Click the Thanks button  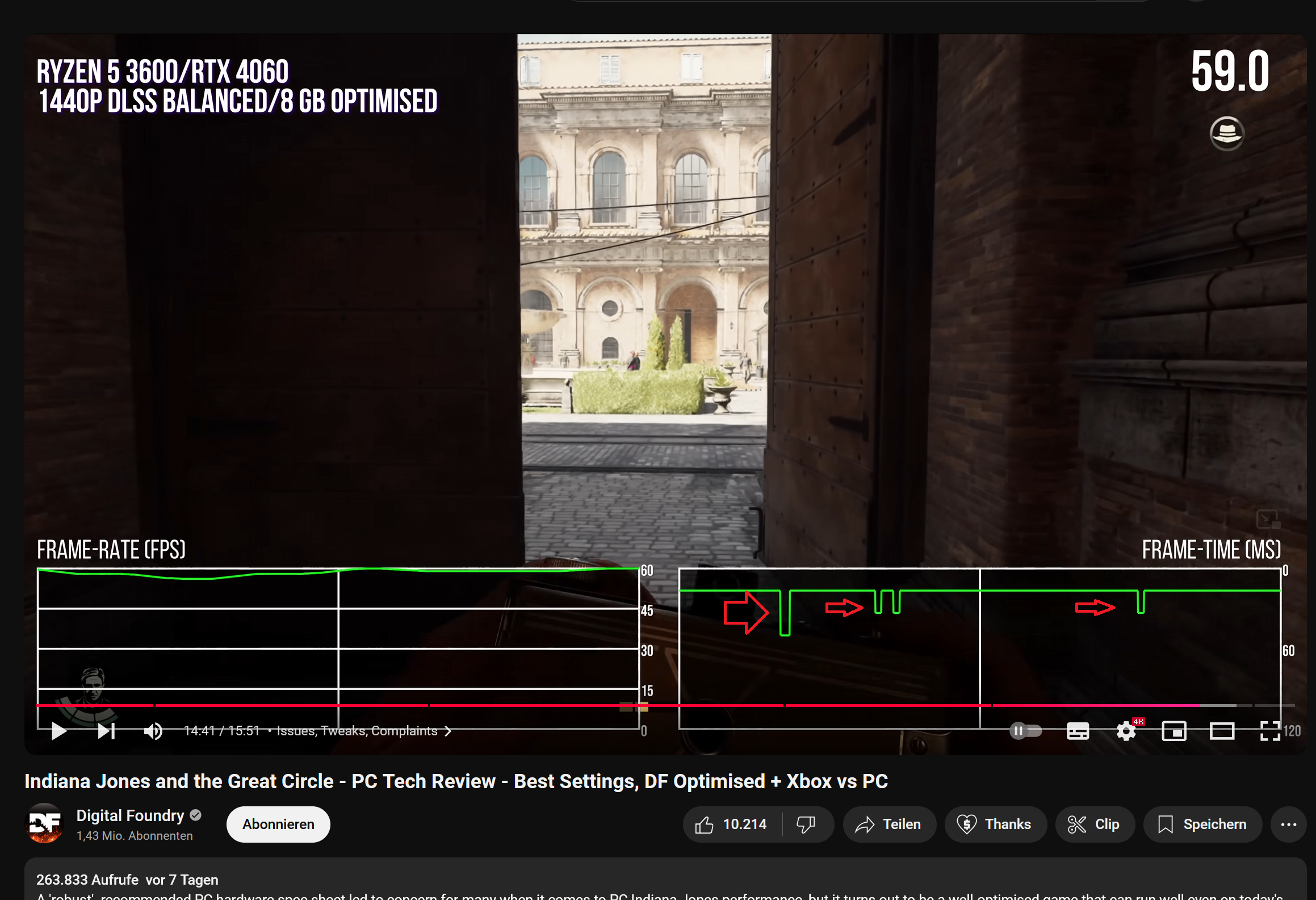coord(995,824)
